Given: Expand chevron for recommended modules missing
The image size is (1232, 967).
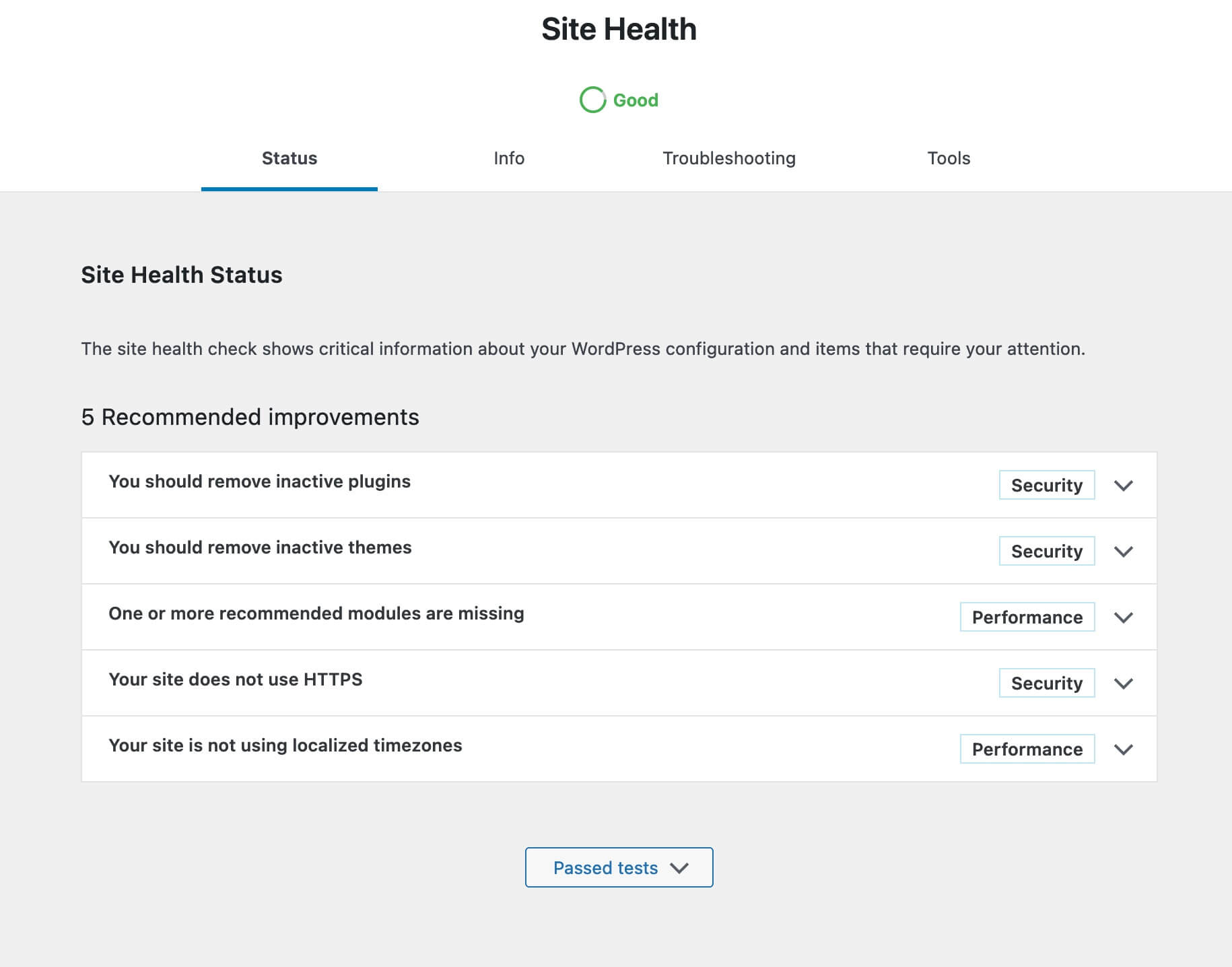Looking at the screenshot, I should pyautogui.click(x=1123, y=618).
